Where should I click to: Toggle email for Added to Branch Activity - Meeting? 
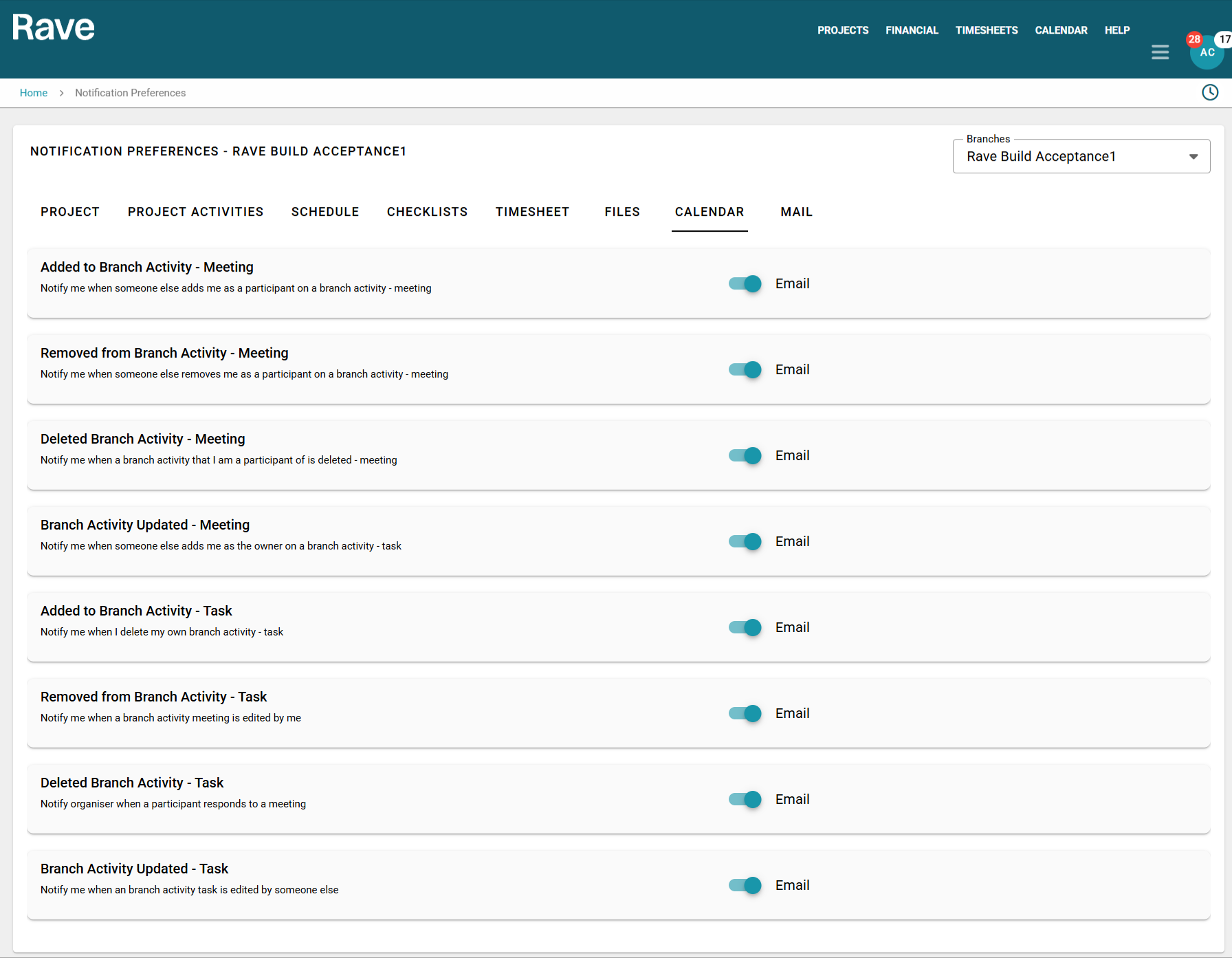(x=745, y=283)
